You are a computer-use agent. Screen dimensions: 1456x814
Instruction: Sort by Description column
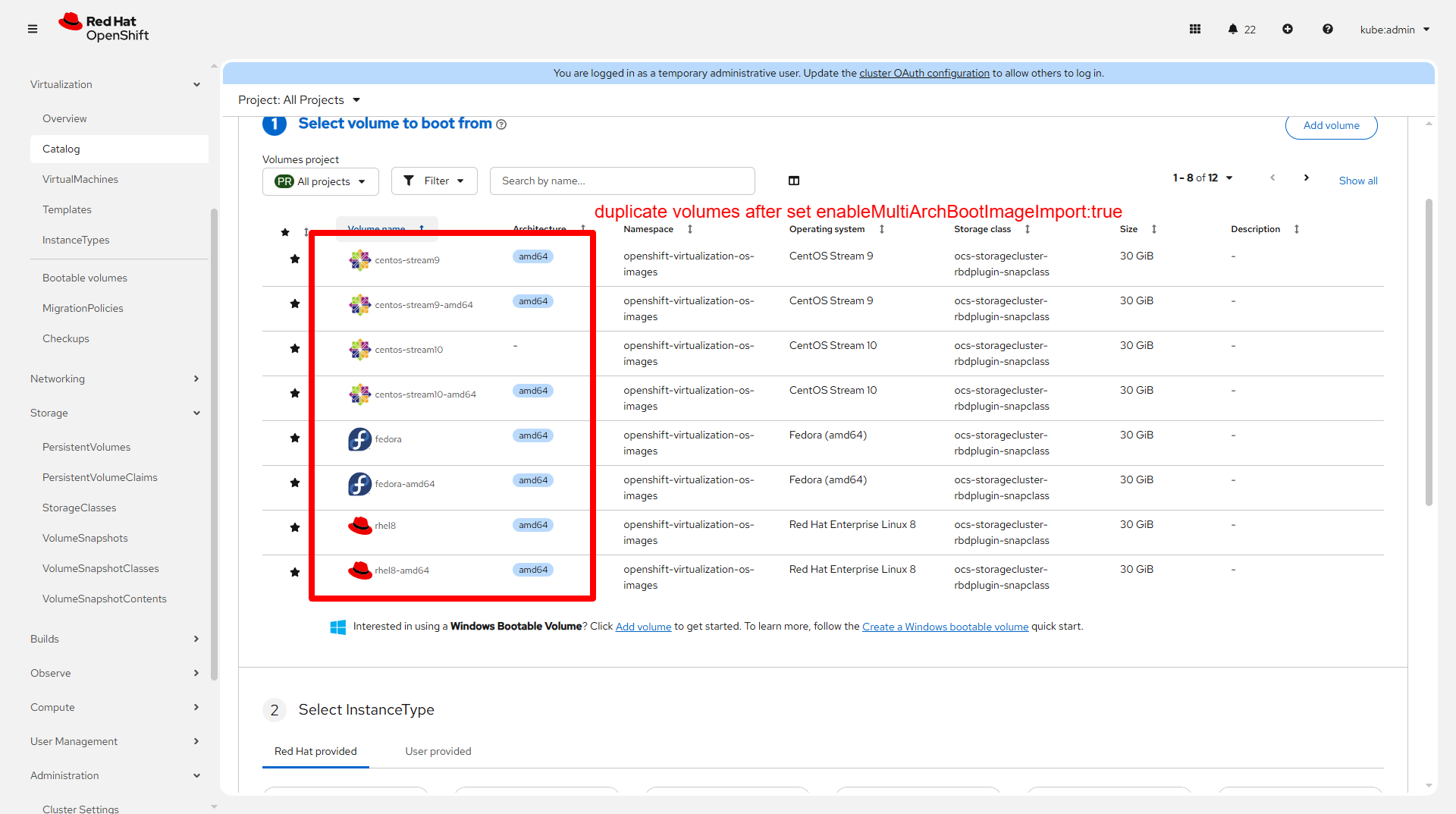point(1297,229)
